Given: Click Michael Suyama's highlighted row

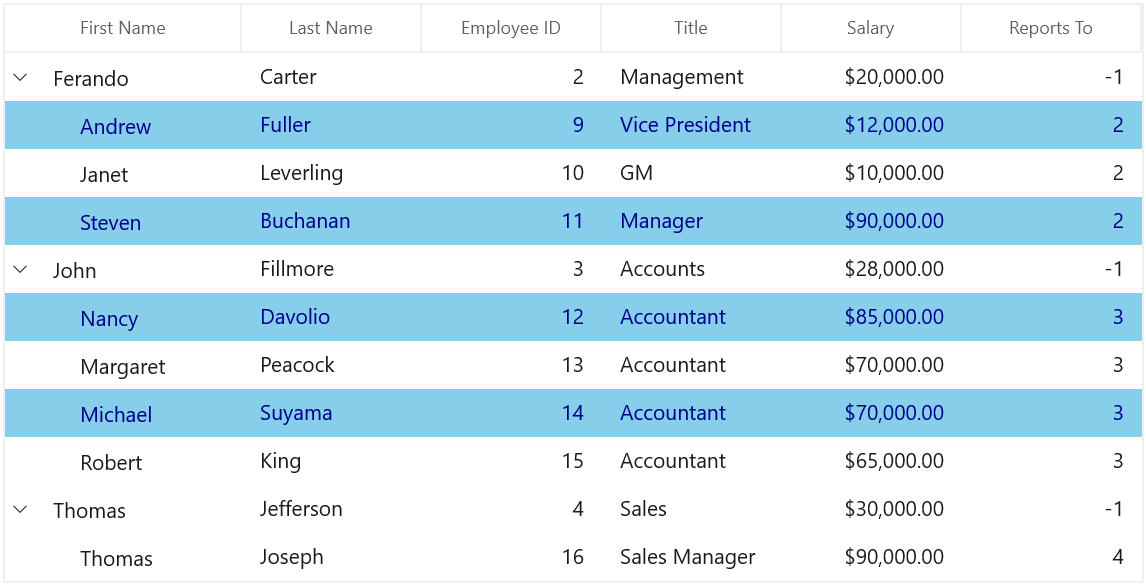Looking at the screenshot, I should (x=573, y=413).
